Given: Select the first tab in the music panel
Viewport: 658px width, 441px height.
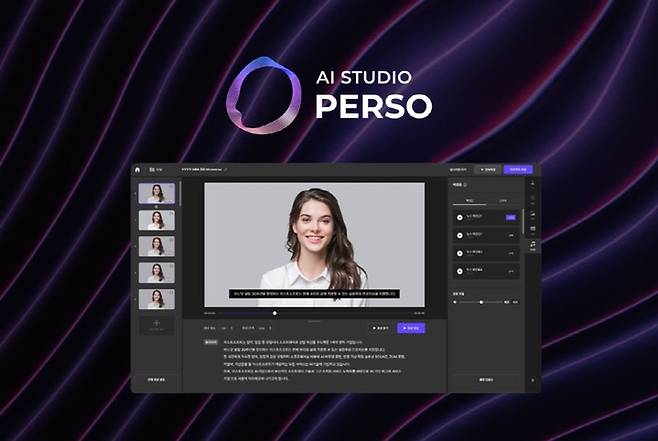Looking at the screenshot, I should (x=468, y=199).
